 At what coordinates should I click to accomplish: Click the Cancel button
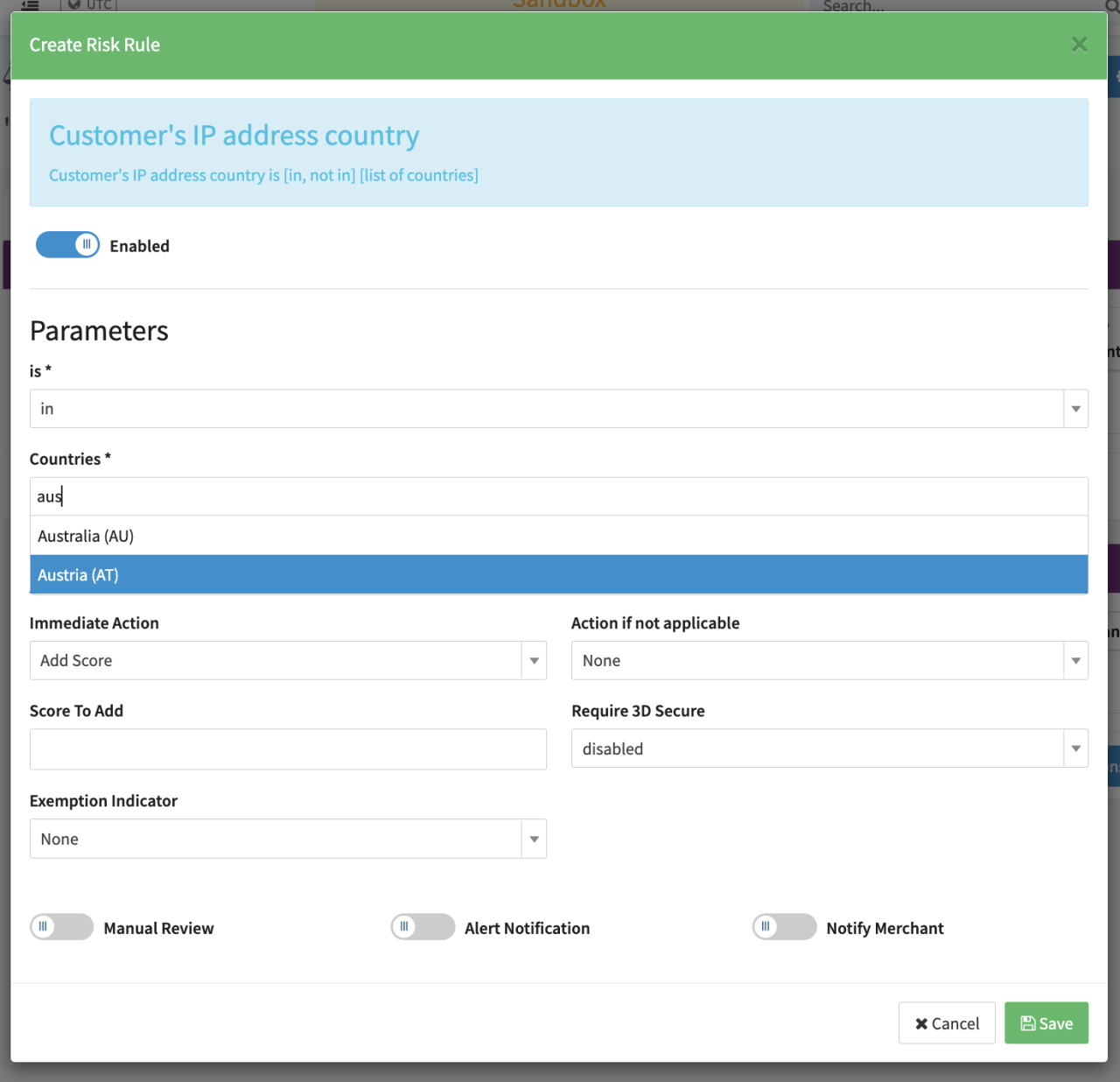pyautogui.click(x=947, y=1023)
